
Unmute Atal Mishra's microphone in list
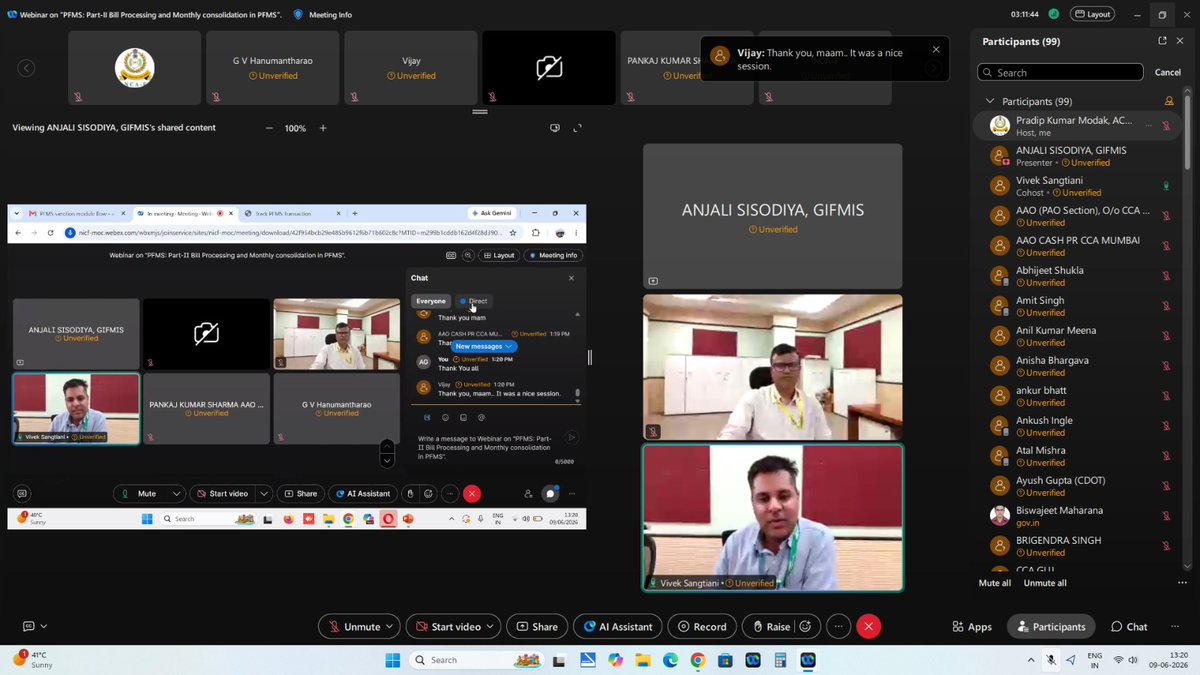pos(1166,456)
